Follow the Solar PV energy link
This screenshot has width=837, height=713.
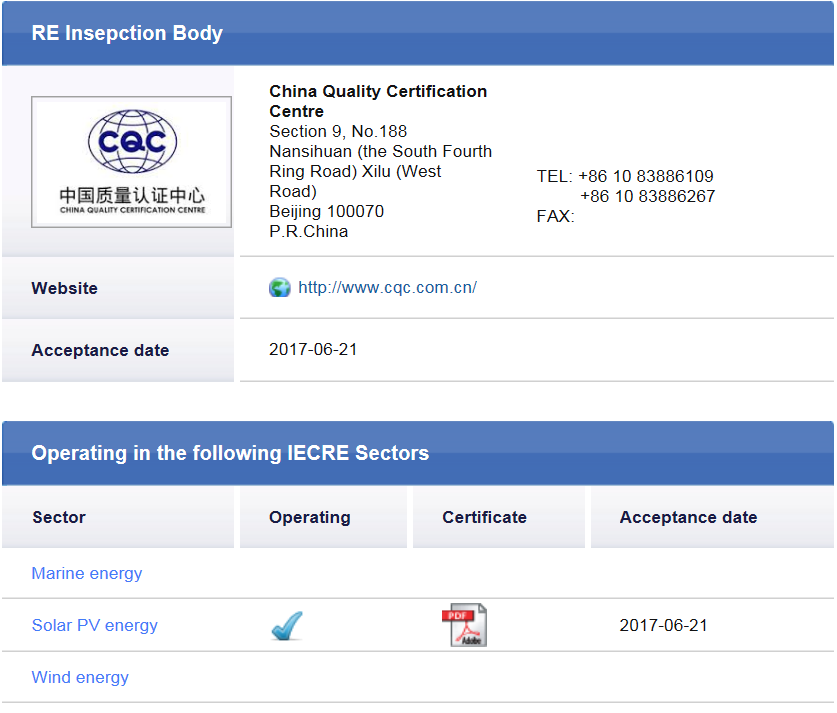pyautogui.click(x=95, y=626)
